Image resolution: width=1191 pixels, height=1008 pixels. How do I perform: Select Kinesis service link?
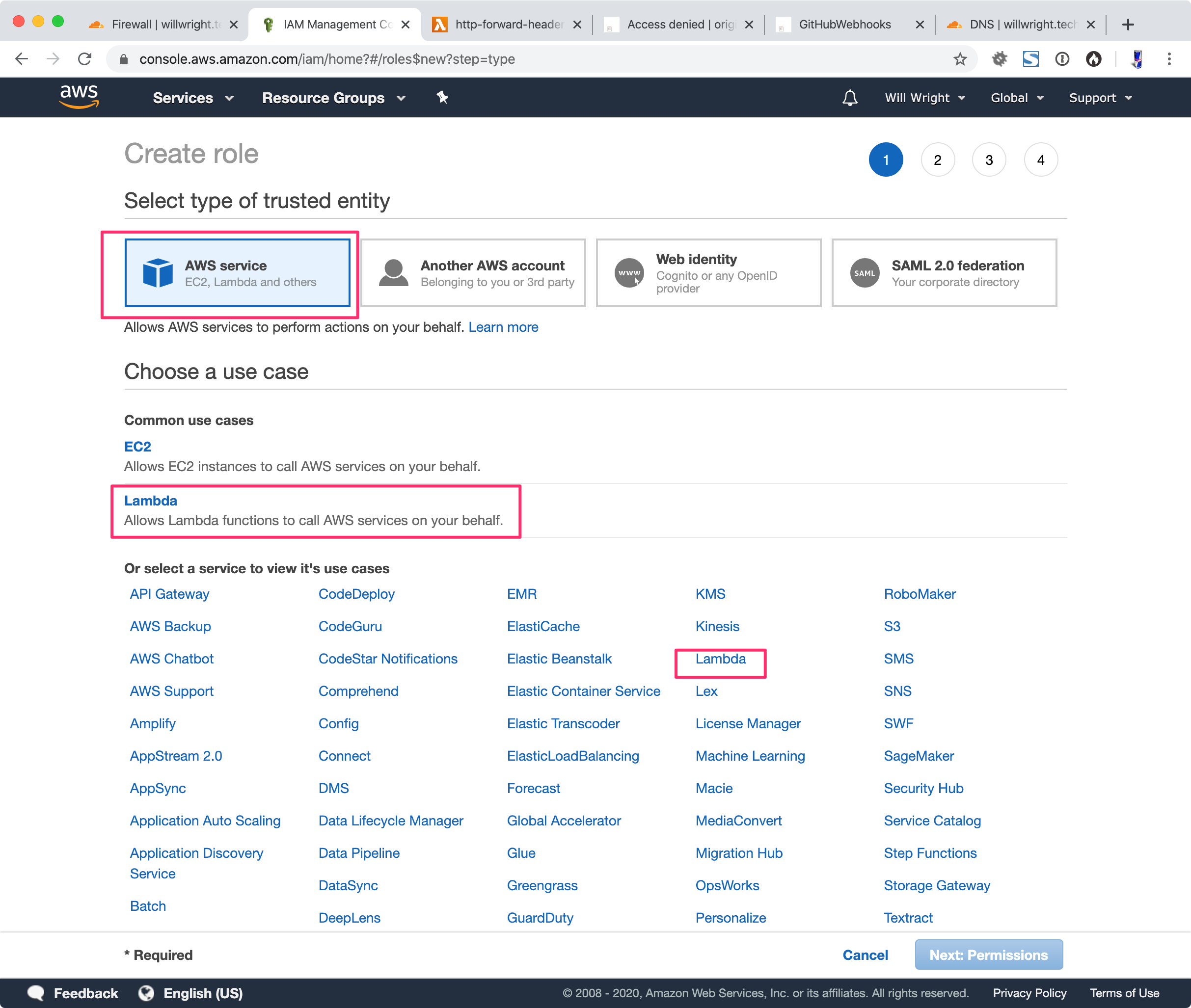(x=717, y=626)
